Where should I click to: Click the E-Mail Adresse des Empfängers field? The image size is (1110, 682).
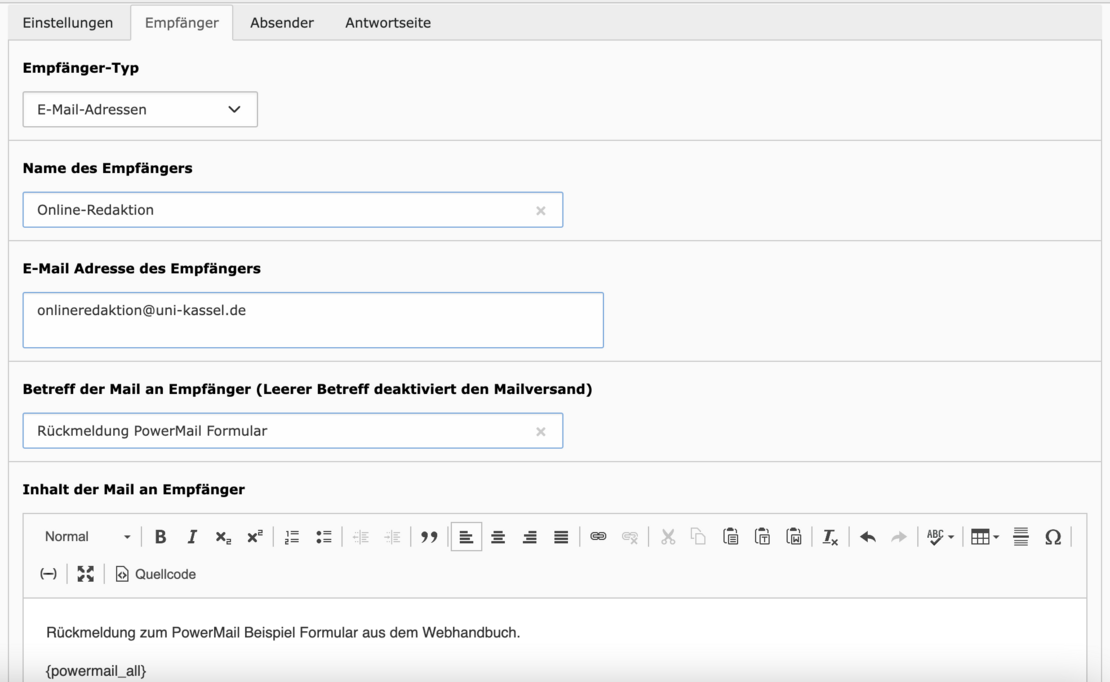click(313, 320)
